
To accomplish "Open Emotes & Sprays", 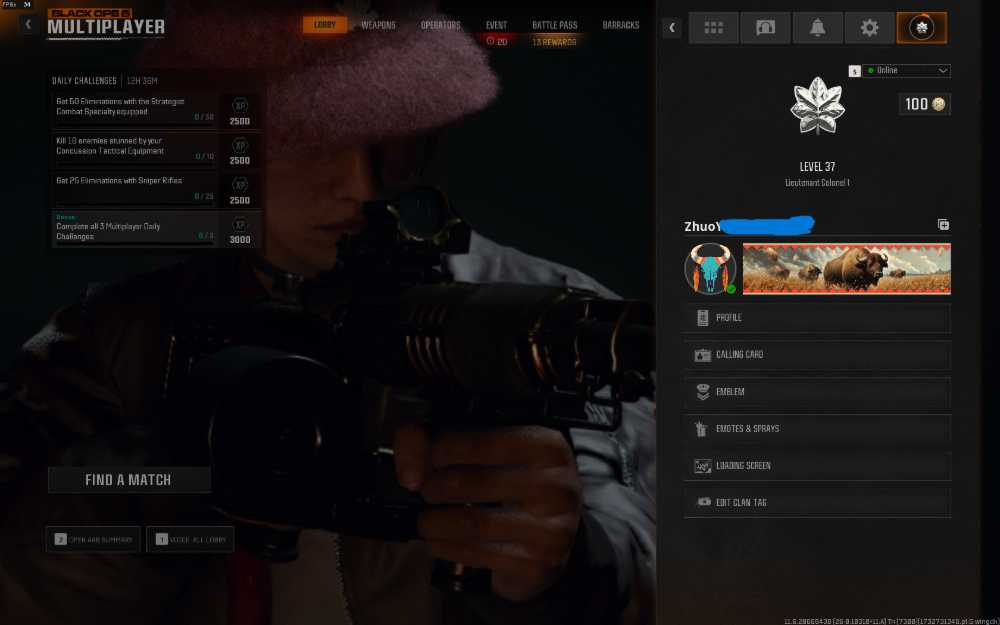I will 818,429.
